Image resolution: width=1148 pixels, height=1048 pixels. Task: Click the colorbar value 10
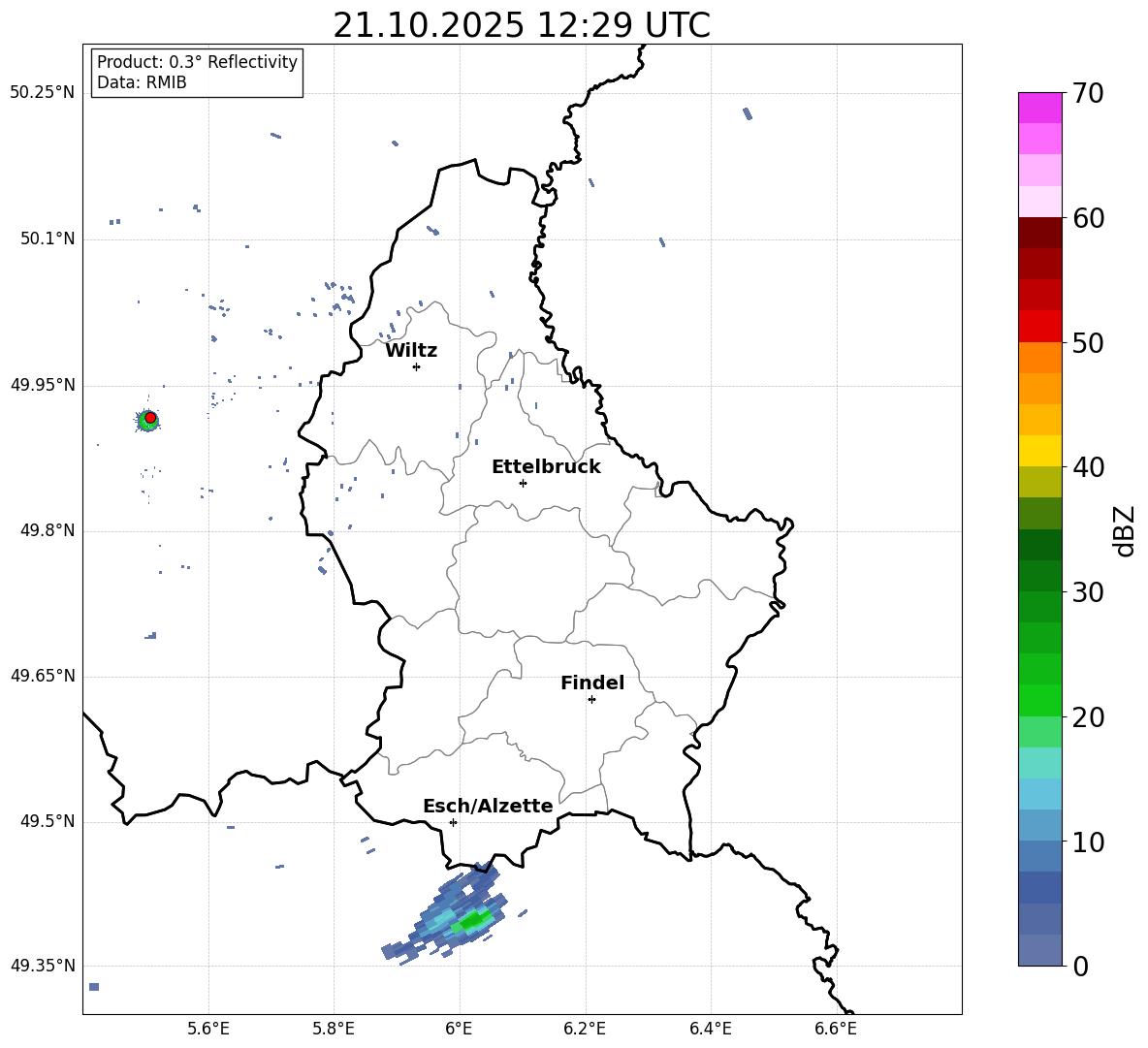pos(1088,842)
